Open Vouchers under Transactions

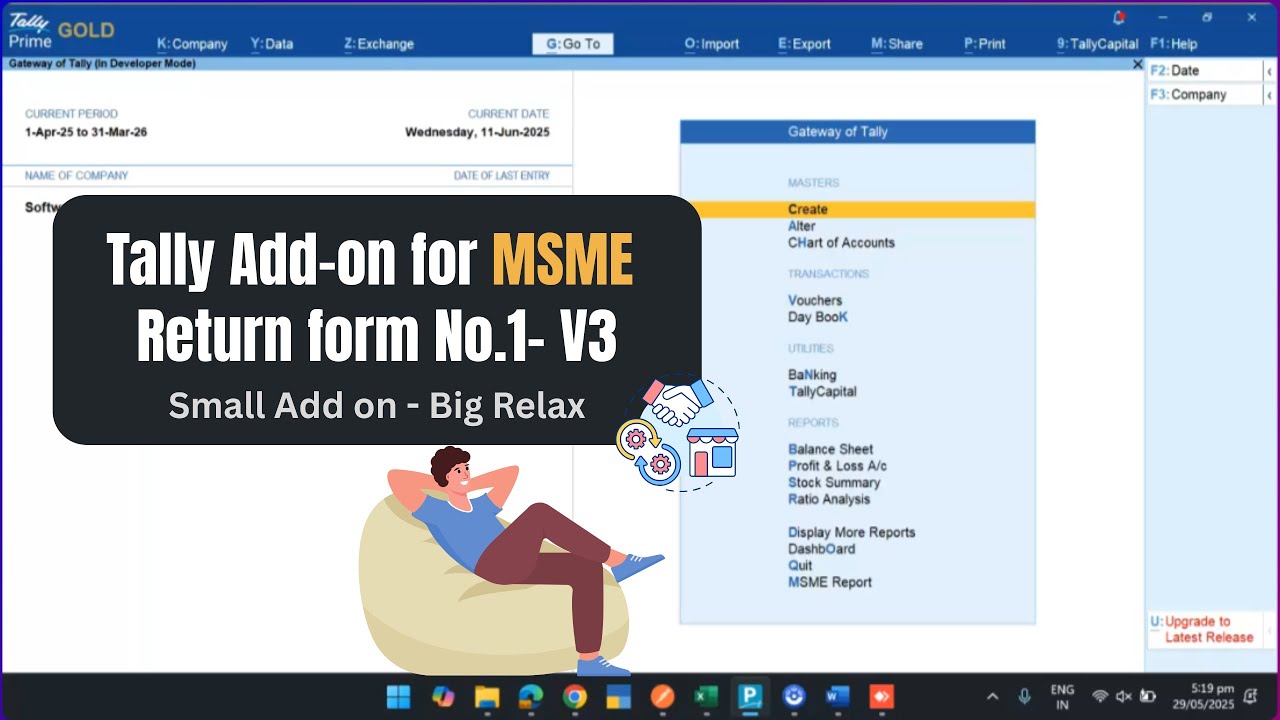(815, 300)
